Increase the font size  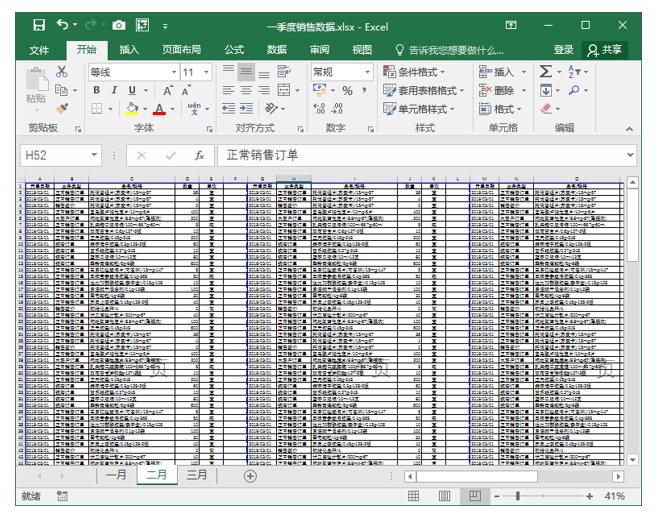168,90
